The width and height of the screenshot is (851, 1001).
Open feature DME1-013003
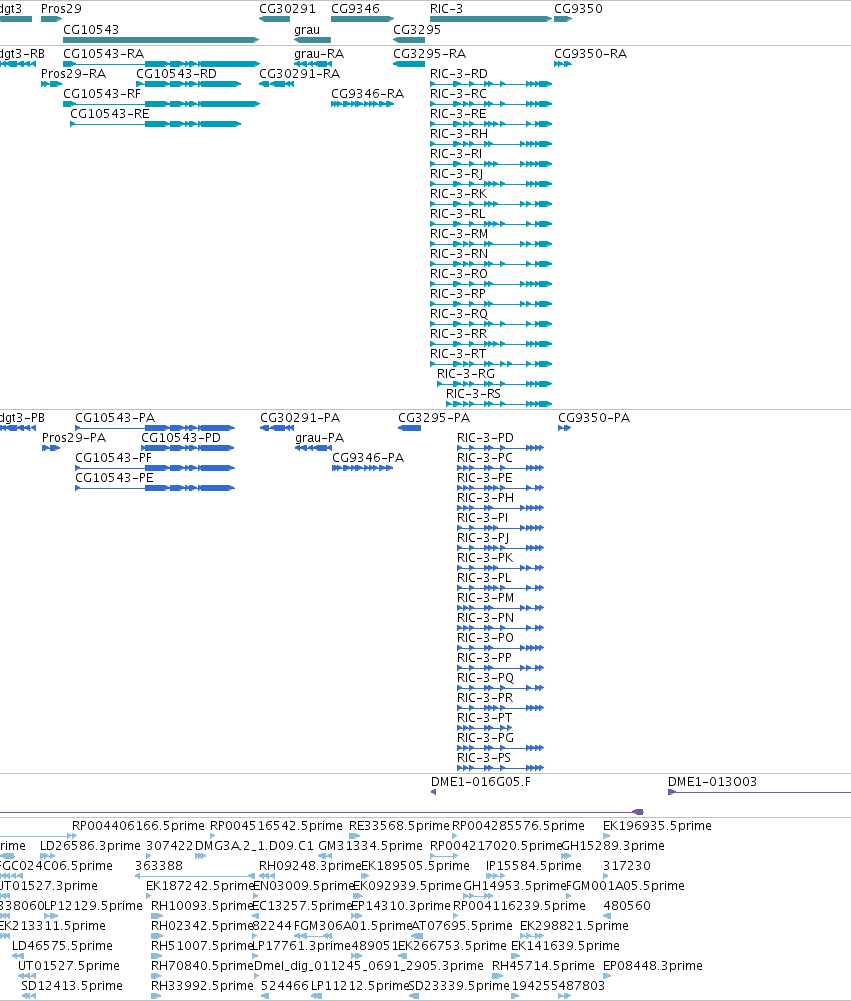tap(712, 782)
